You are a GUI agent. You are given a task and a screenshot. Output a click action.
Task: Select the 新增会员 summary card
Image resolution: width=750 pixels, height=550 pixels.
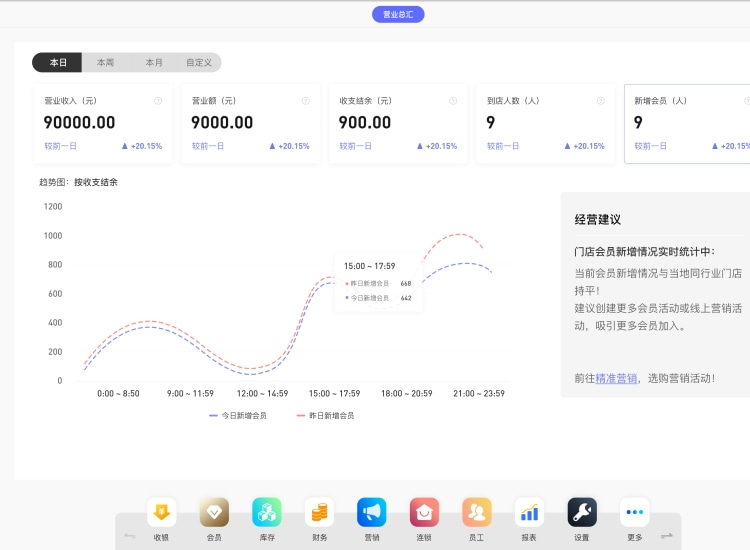[688, 123]
